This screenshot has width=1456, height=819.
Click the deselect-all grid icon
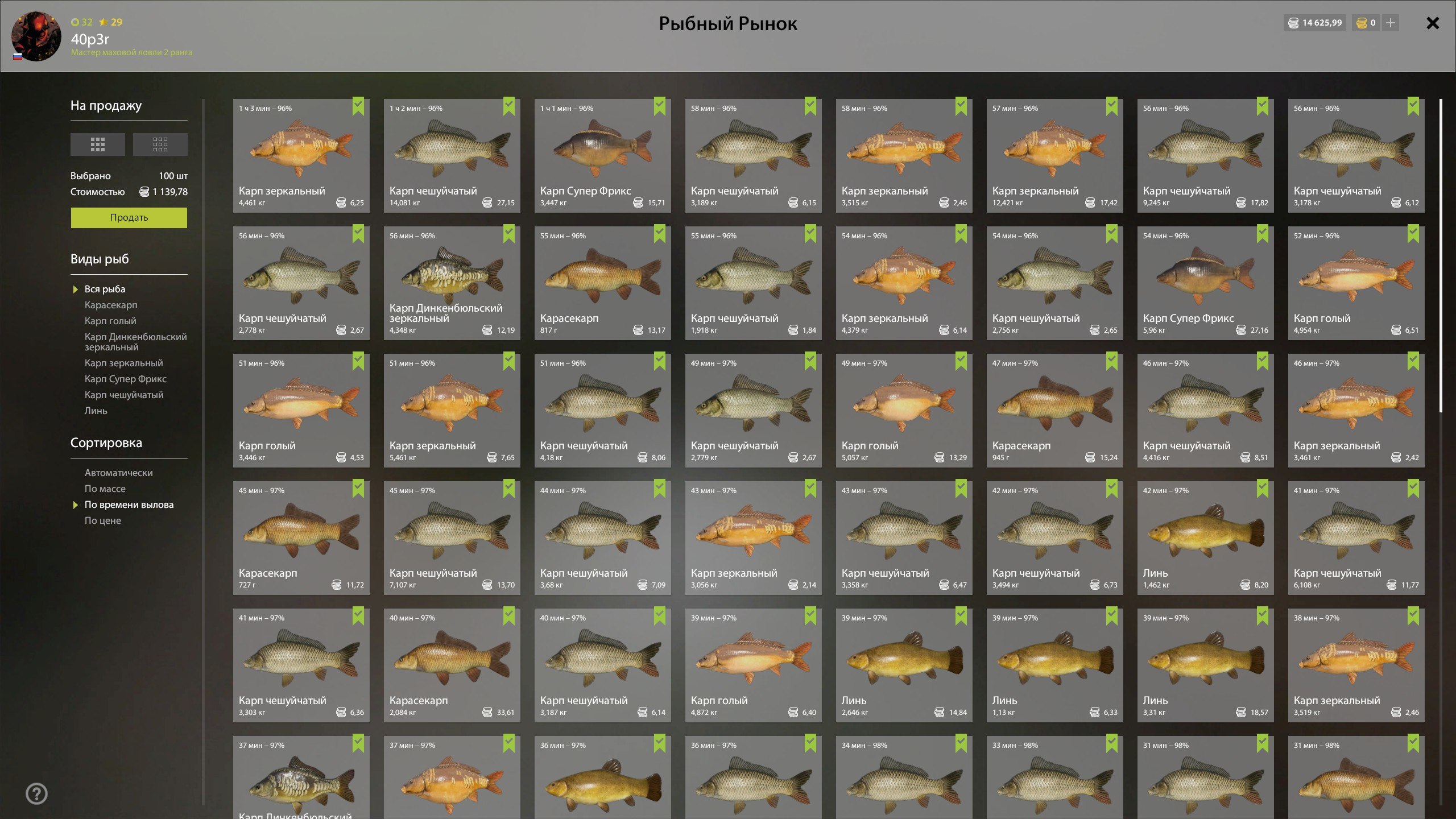(x=160, y=144)
